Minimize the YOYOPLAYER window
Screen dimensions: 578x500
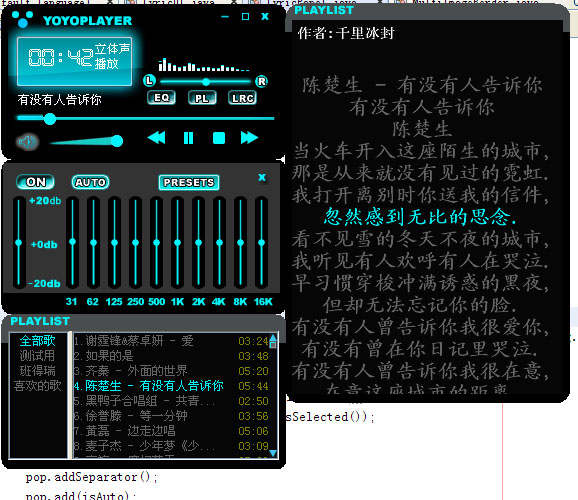tap(225, 17)
